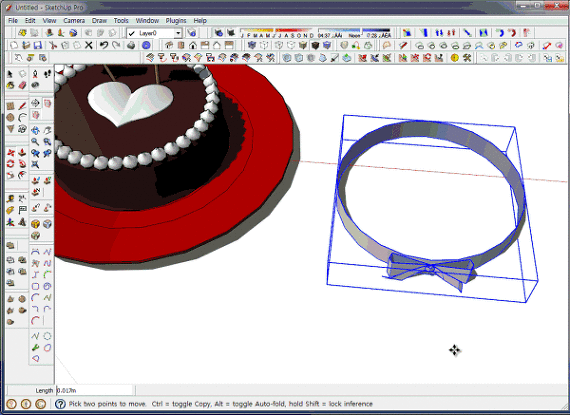Click the Zoom Extents icon
This screenshot has height=415, width=570.
pyautogui.click(x=35, y=165)
